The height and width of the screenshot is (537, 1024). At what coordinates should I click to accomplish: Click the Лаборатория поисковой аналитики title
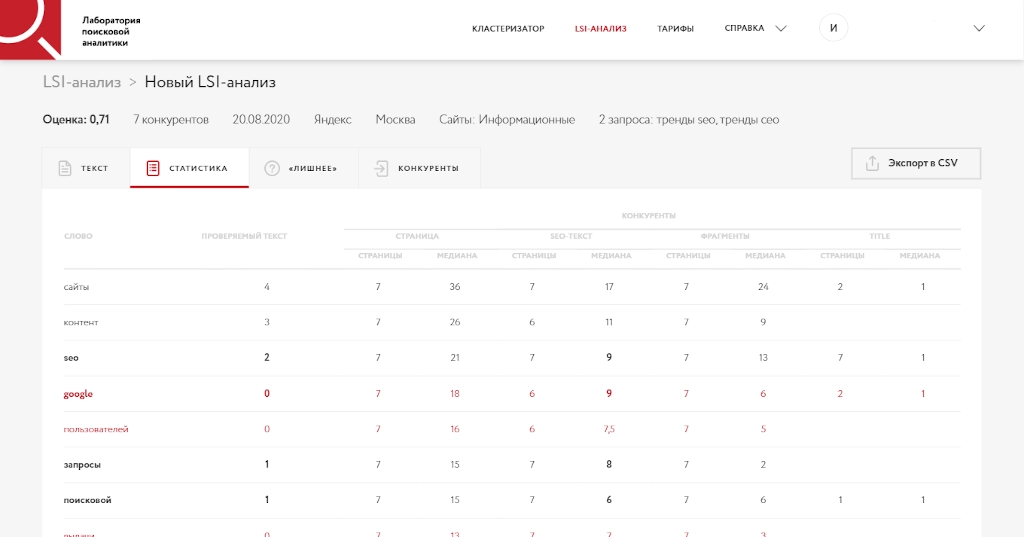pyautogui.click(x=111, y=31)
